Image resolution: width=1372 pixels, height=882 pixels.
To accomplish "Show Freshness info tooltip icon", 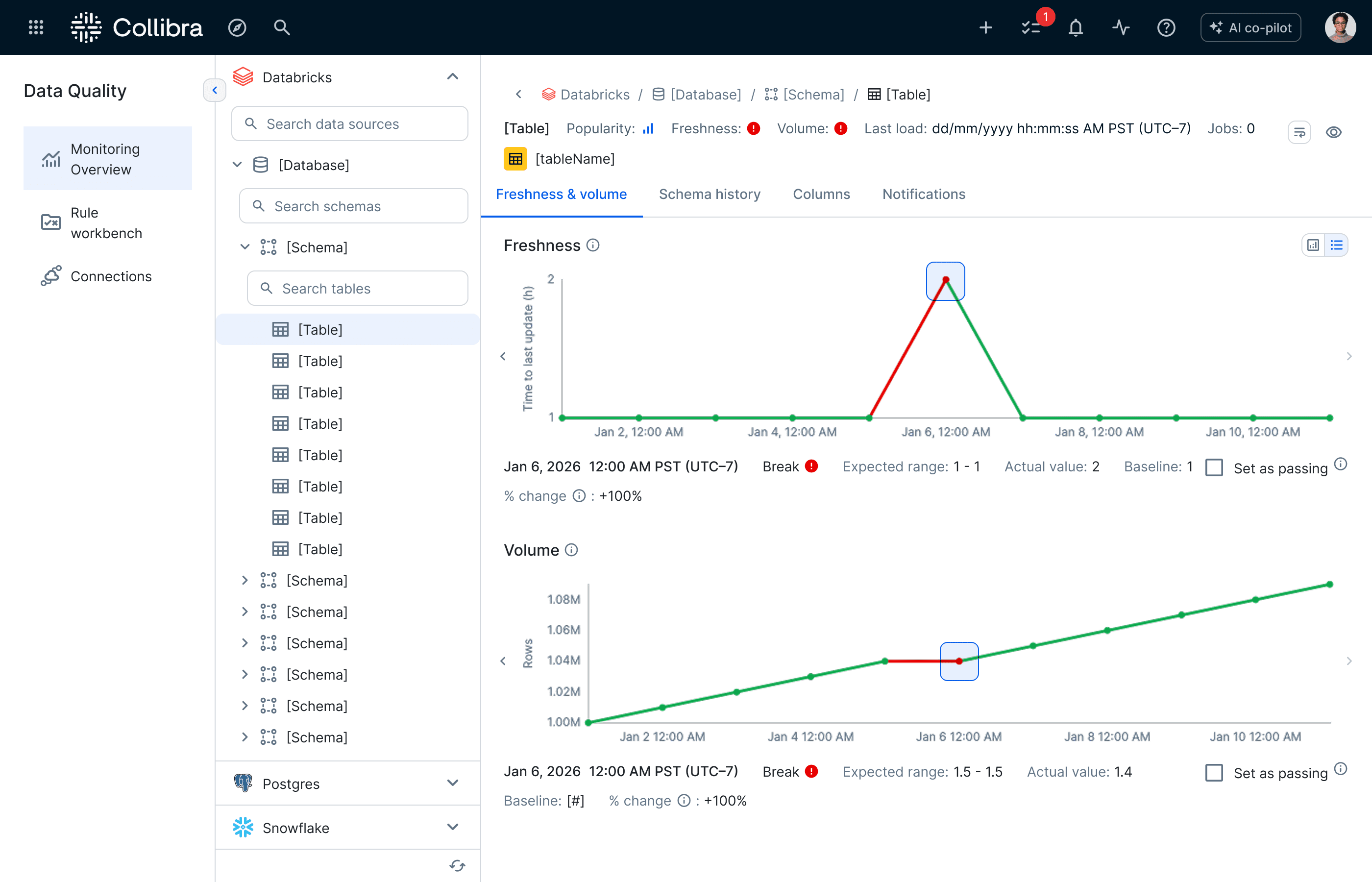I will click(x=593, y=245).
